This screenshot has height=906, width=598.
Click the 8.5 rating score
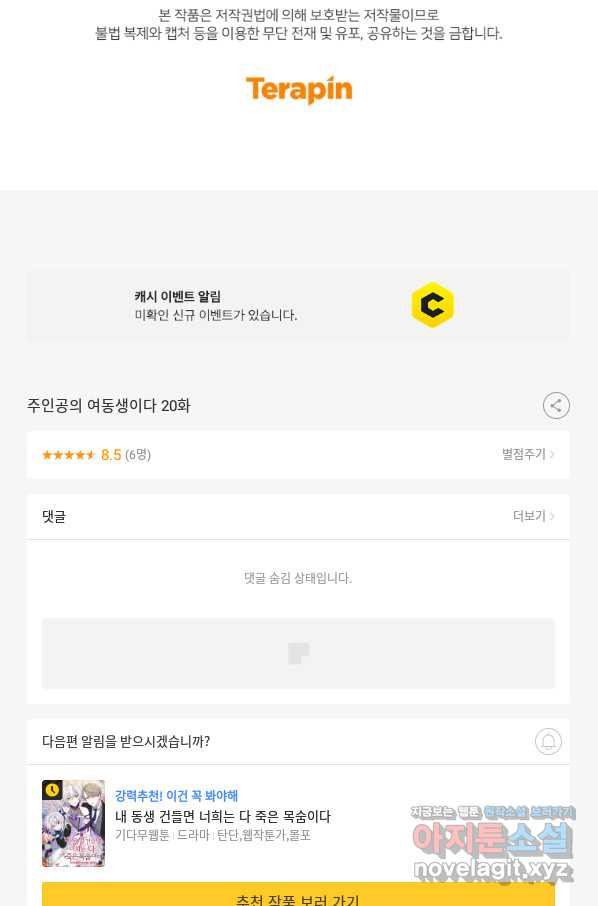pyautogui.click(x=111, y=455)
